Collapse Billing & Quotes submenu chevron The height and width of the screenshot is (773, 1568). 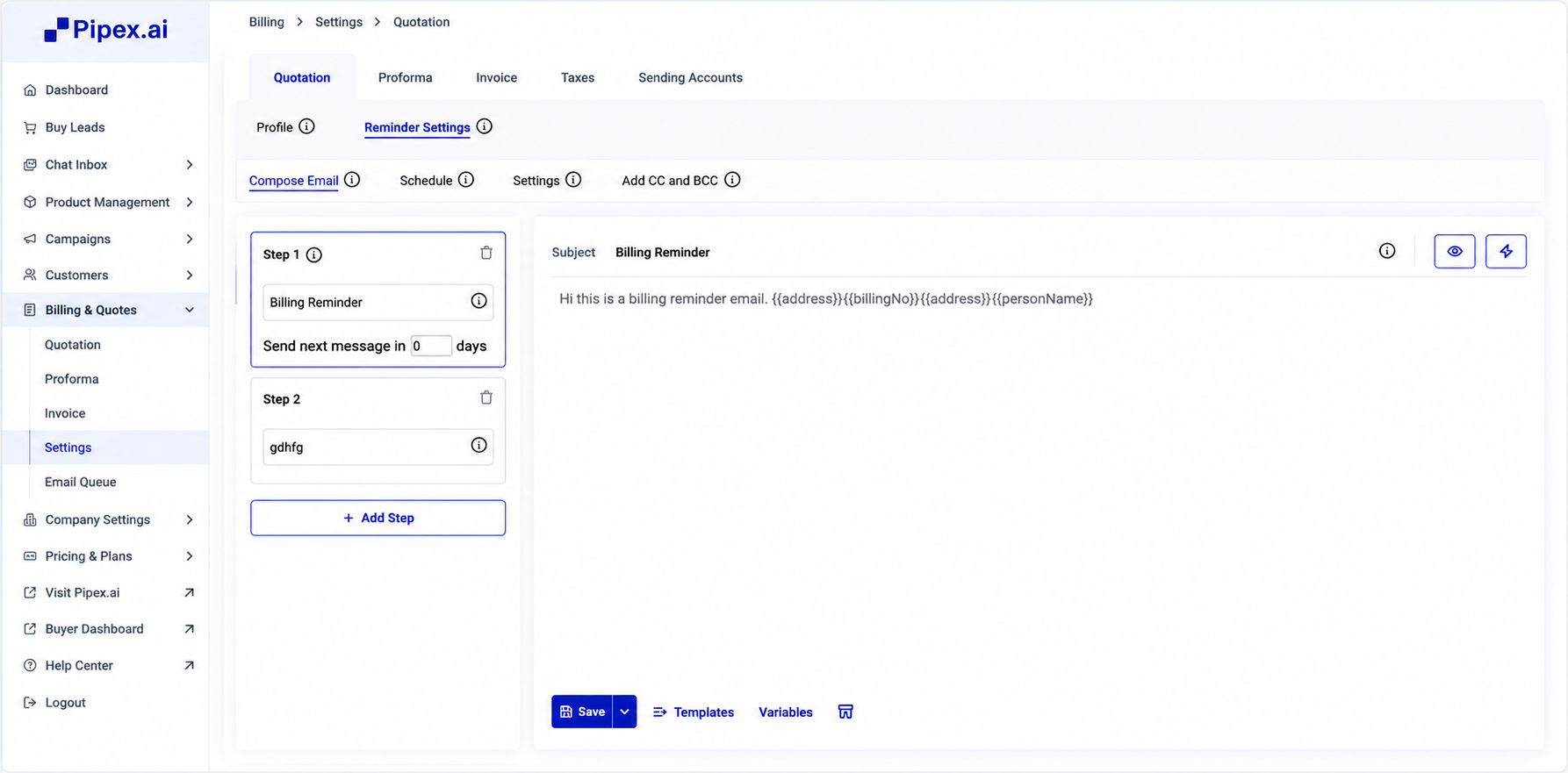[x=190, y=310]
